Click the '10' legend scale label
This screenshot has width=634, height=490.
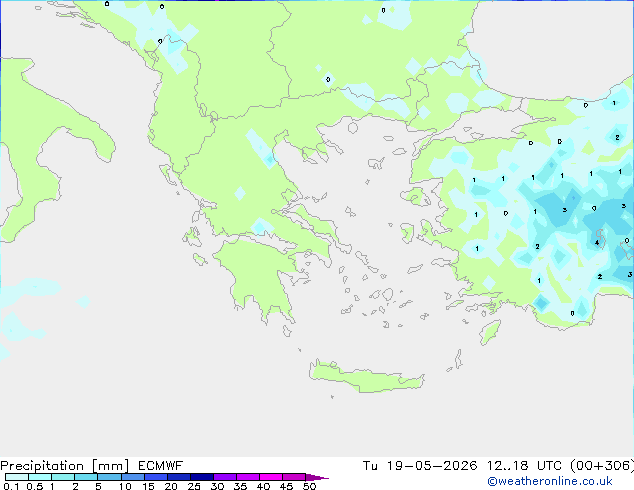(x=125, y=486)
